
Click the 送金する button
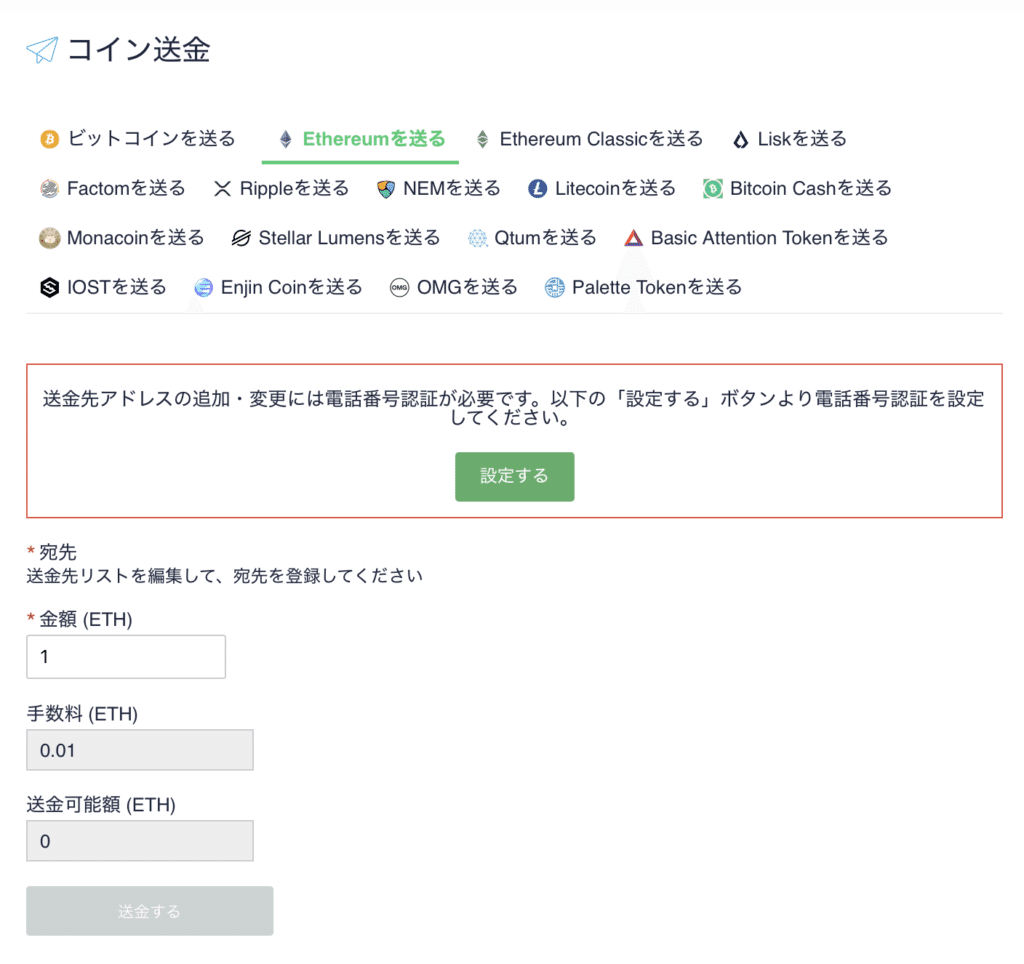pyautogui.click(x=149, y=910)
